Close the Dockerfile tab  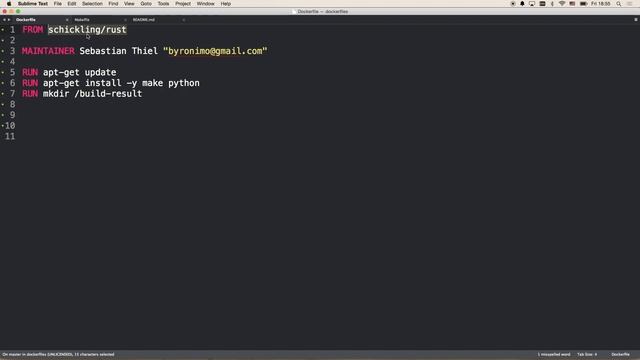pos(67,20)
